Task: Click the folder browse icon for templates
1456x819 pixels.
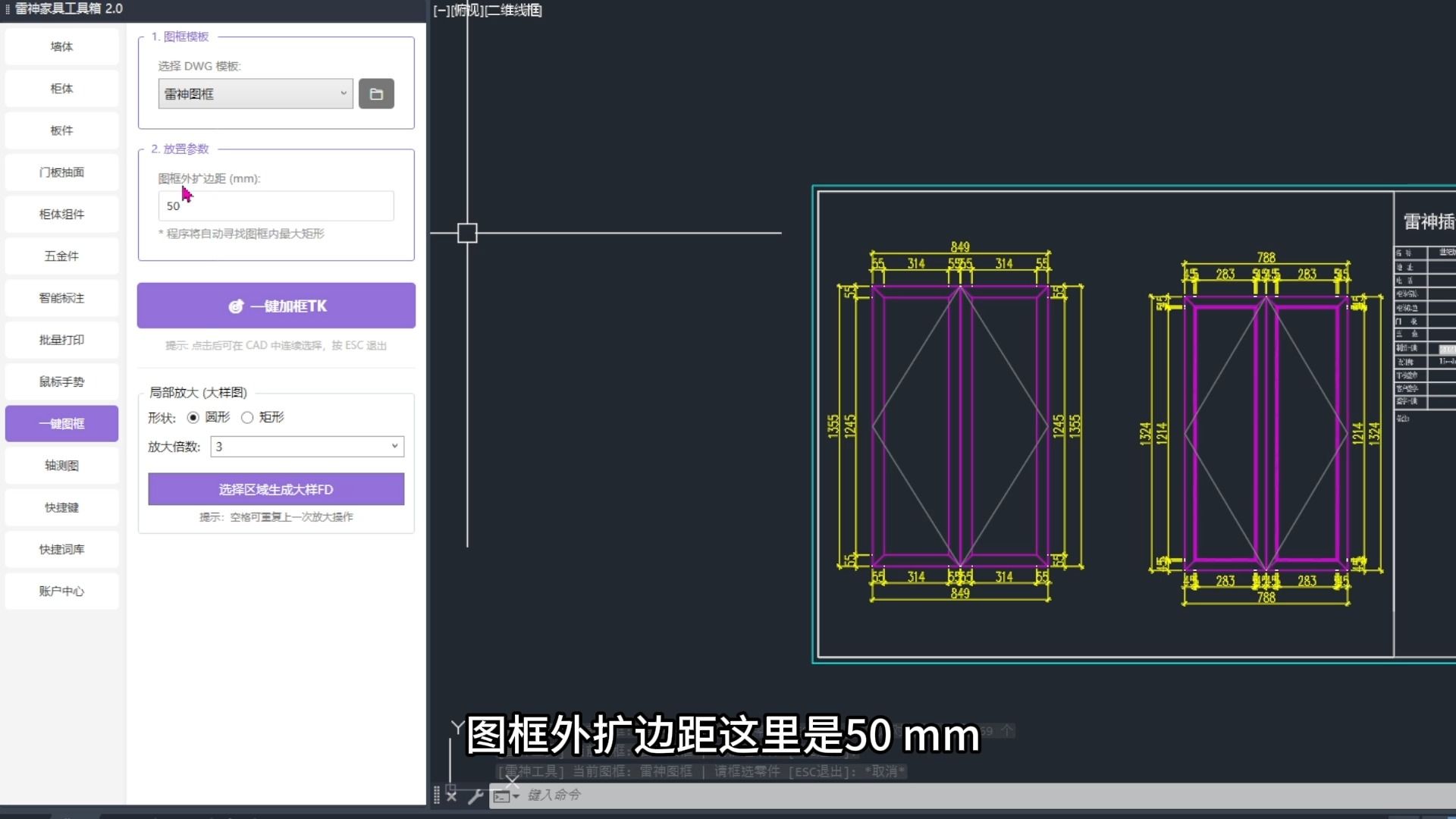Action: pyautogui.click(x=376, y=94)
